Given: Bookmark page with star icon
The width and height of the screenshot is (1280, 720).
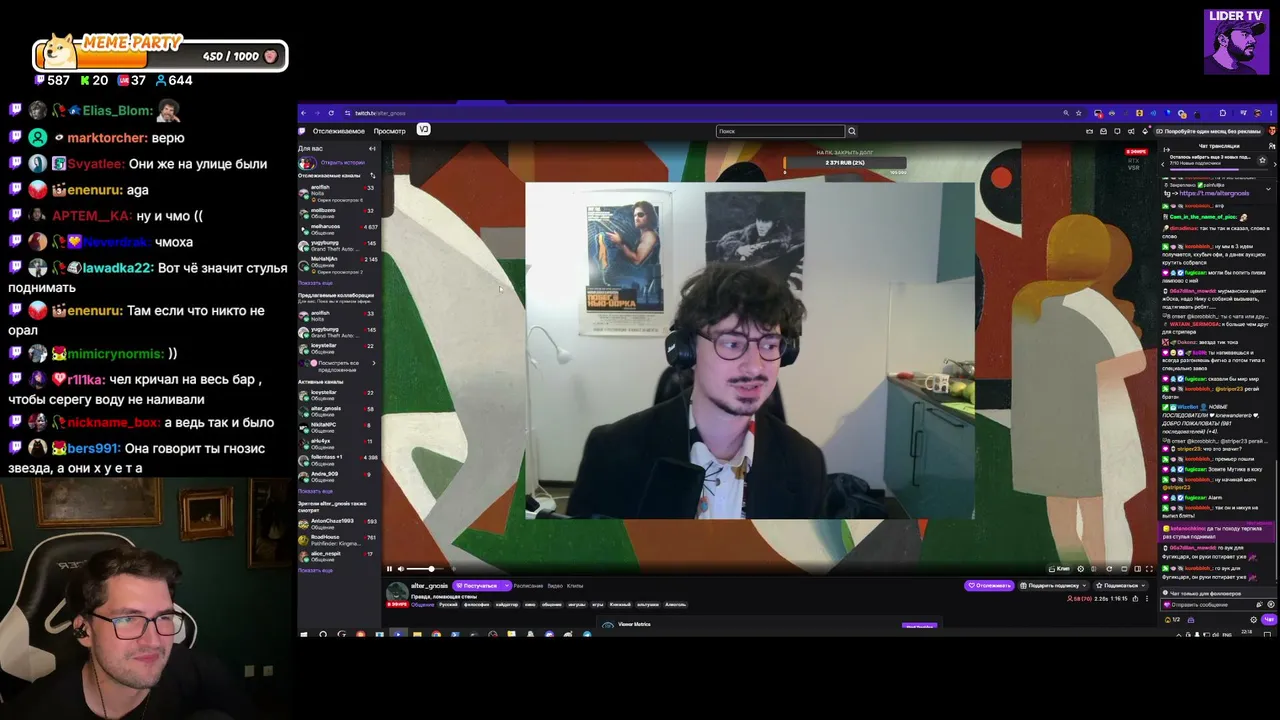Looking at the screenshot, I should tap(1080, 113).
